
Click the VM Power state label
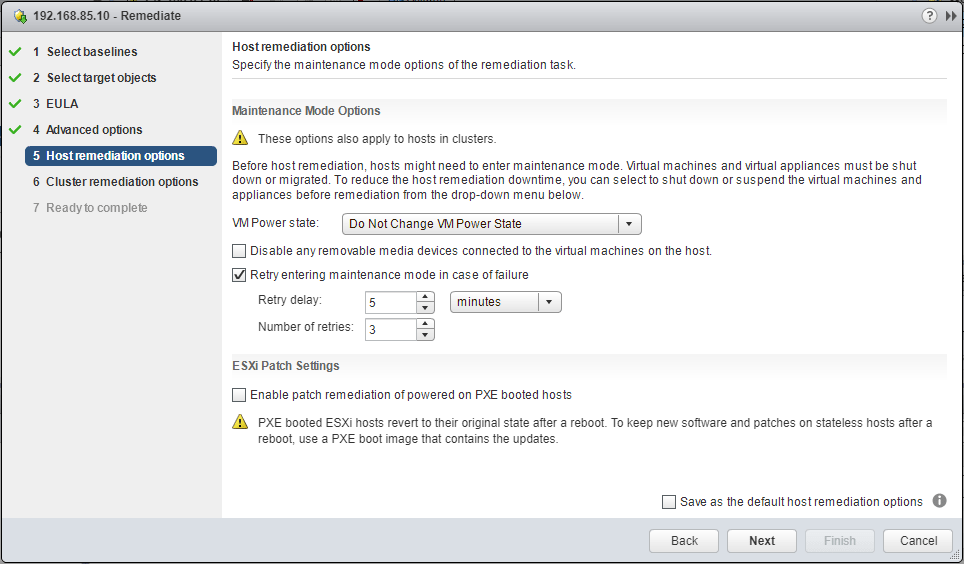tap(275, 223)
